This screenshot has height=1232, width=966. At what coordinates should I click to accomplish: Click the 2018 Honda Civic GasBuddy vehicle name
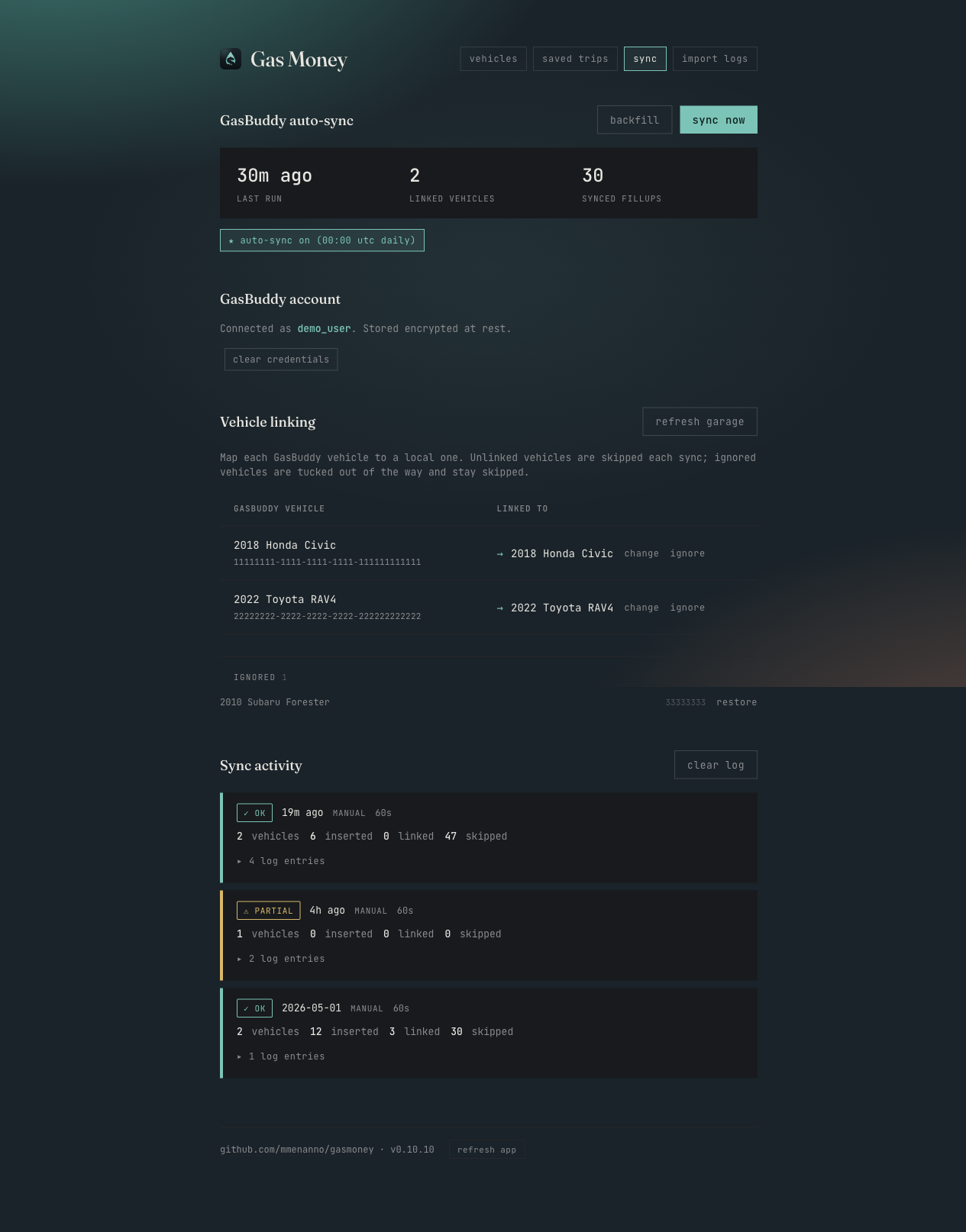tap(285, 545)
